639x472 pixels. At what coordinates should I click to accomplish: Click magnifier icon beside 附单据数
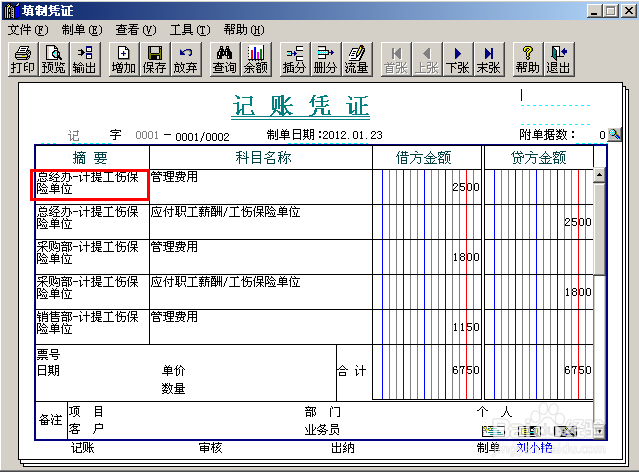[614, 134]
